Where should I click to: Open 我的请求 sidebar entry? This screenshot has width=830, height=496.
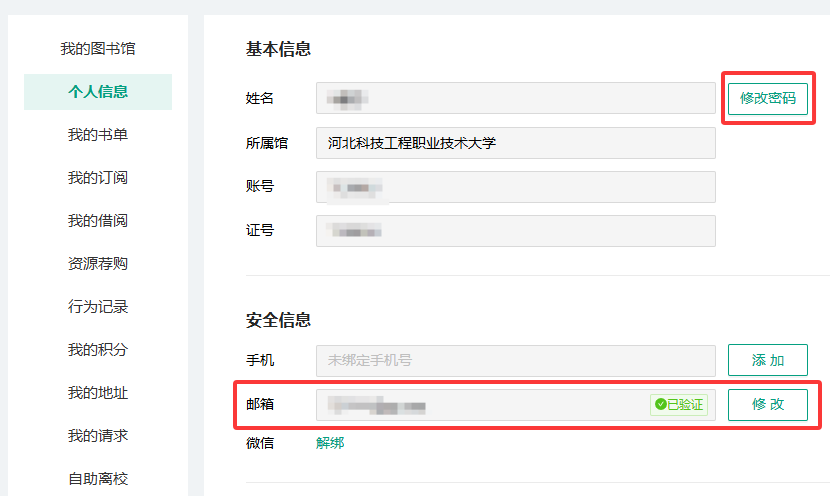tap(98, 436)
